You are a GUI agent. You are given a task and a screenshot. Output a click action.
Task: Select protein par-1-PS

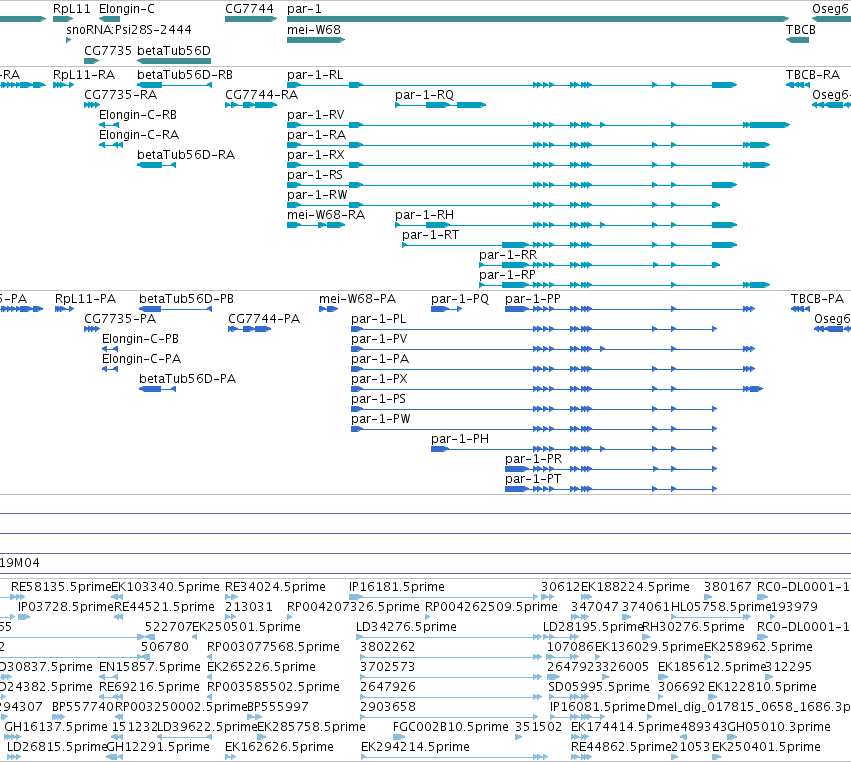coord(534,409)
